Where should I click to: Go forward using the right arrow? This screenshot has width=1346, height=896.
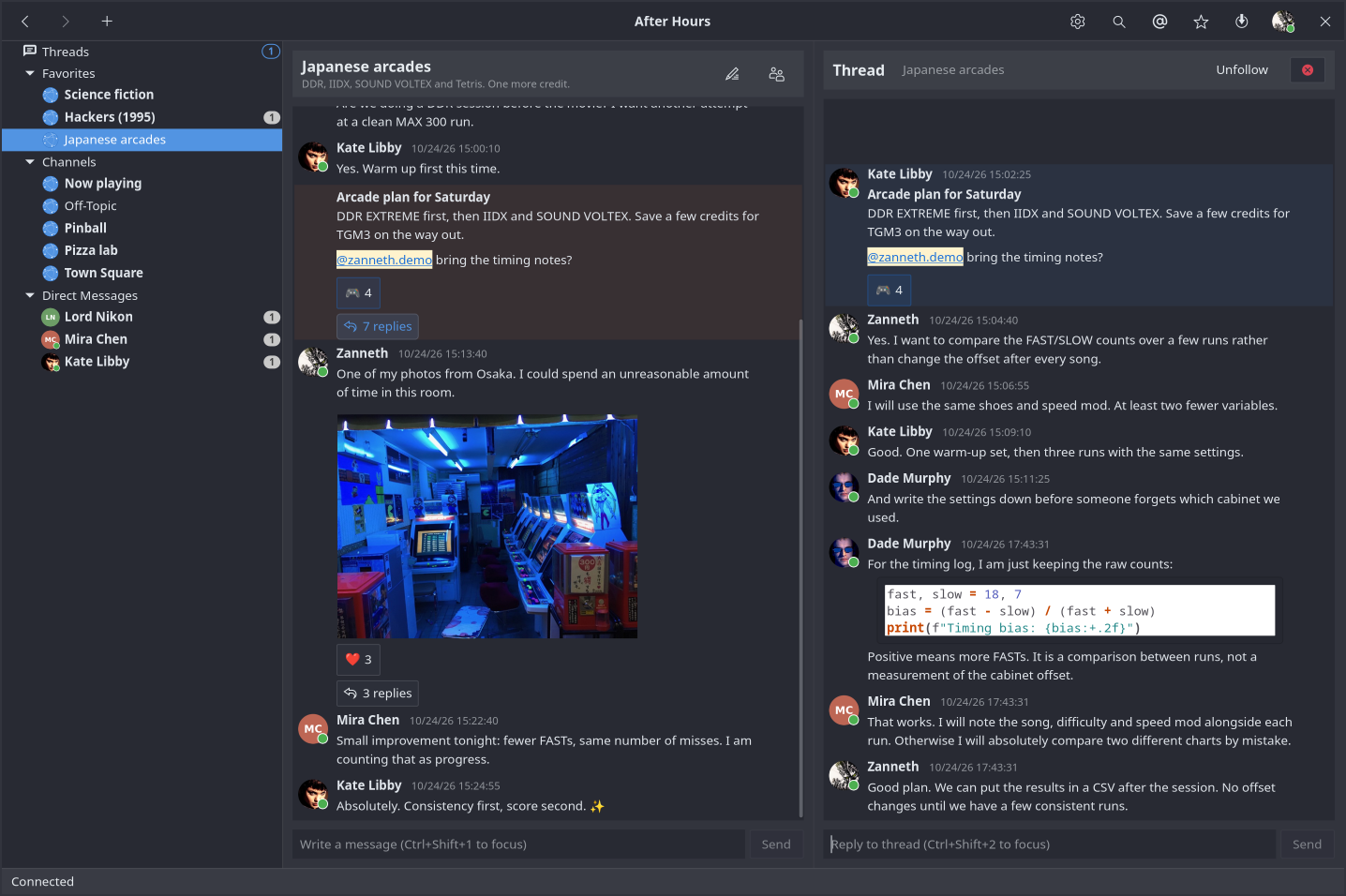[x=66, y=21]
